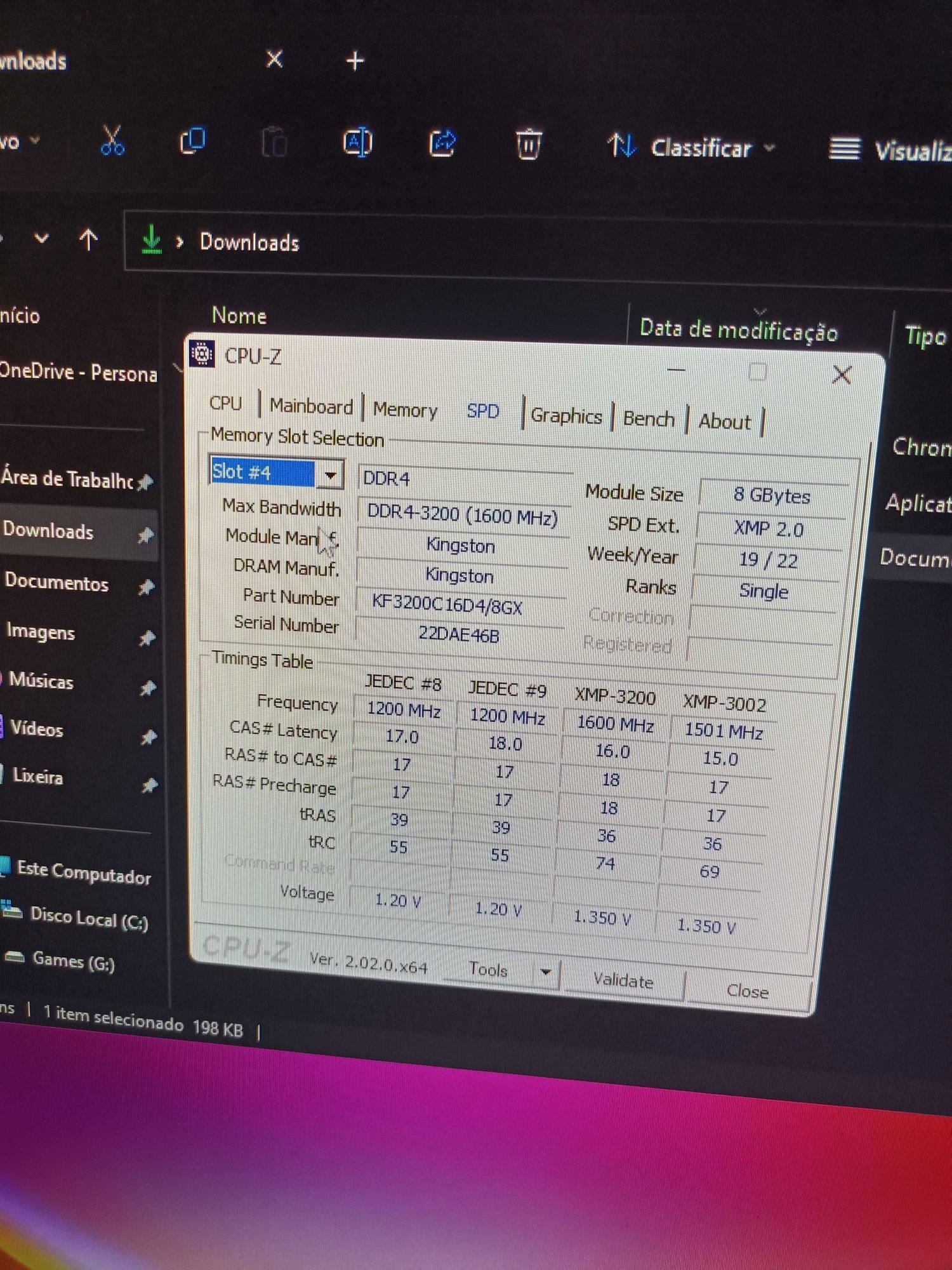Viewport: 952px width, 1270px height.
Task: Click the 1501 MHz XMP-3002 frequency cell
Action: click(724, 732)
